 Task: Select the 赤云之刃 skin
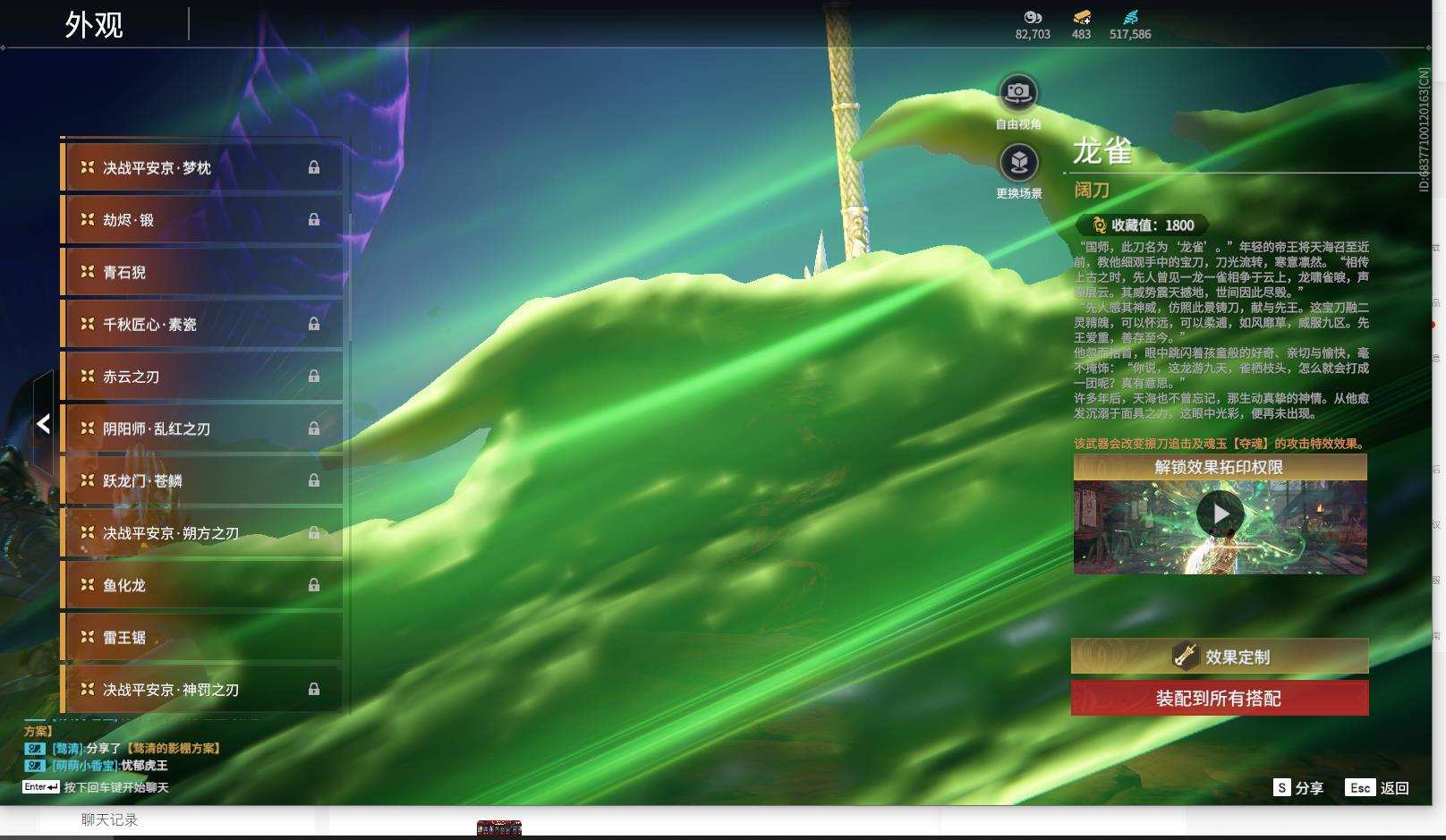click(201, 377)
